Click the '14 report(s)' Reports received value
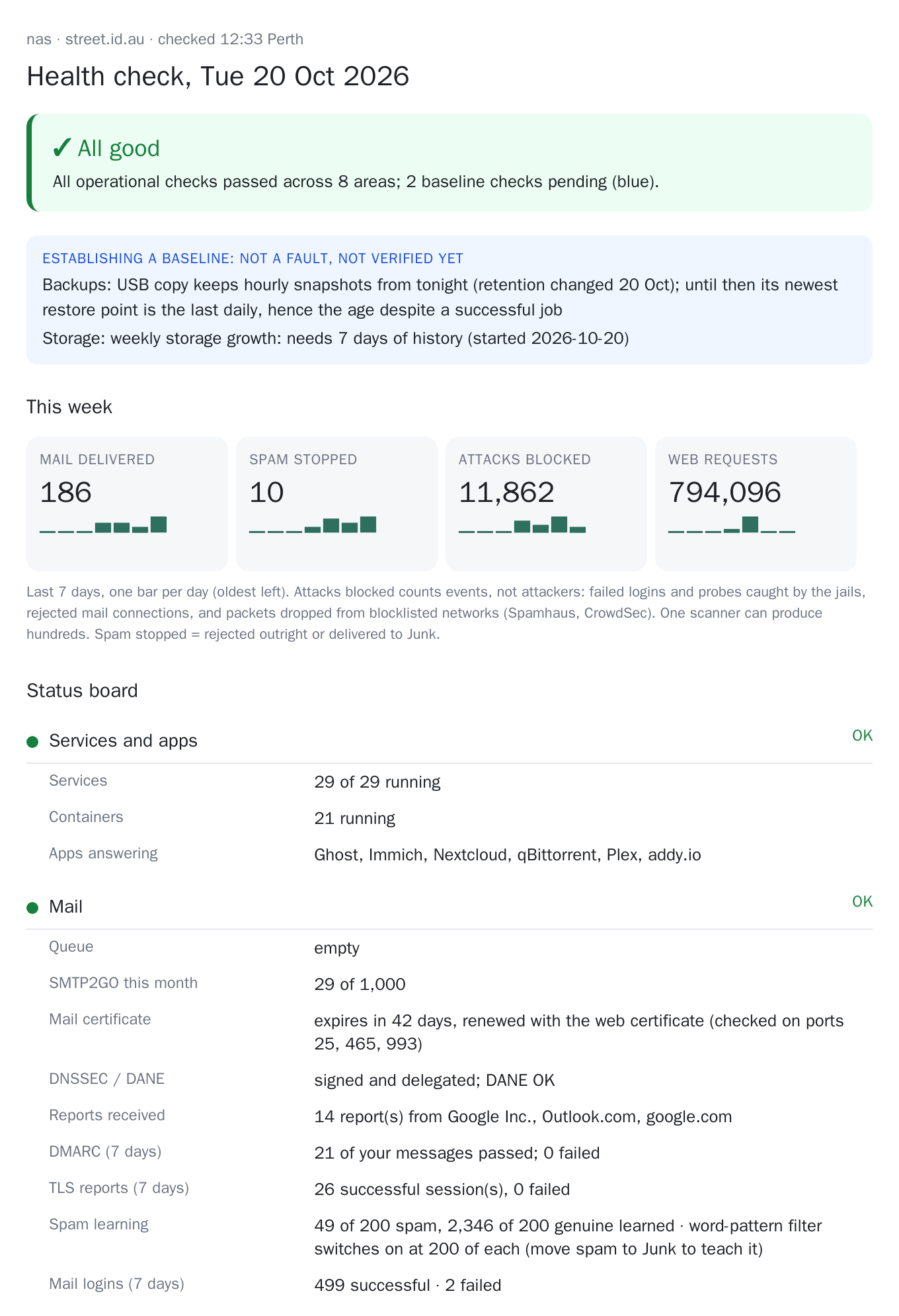The height and width of the screenshot is (1316, 899). click(523, 1116)
